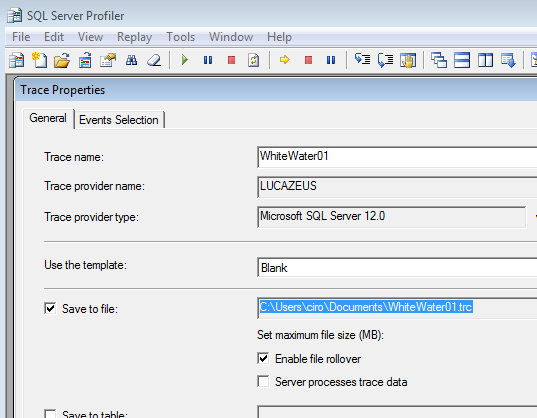Pause replay using the rightmost pause icon
Screen dimensions: 537x418
pos(331,60)
